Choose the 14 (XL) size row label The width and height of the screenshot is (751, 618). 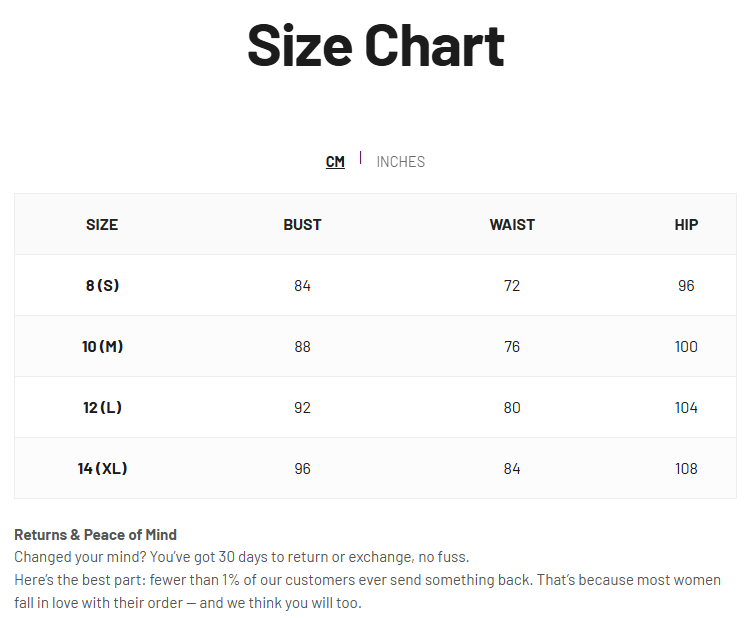tap(102, 469)
